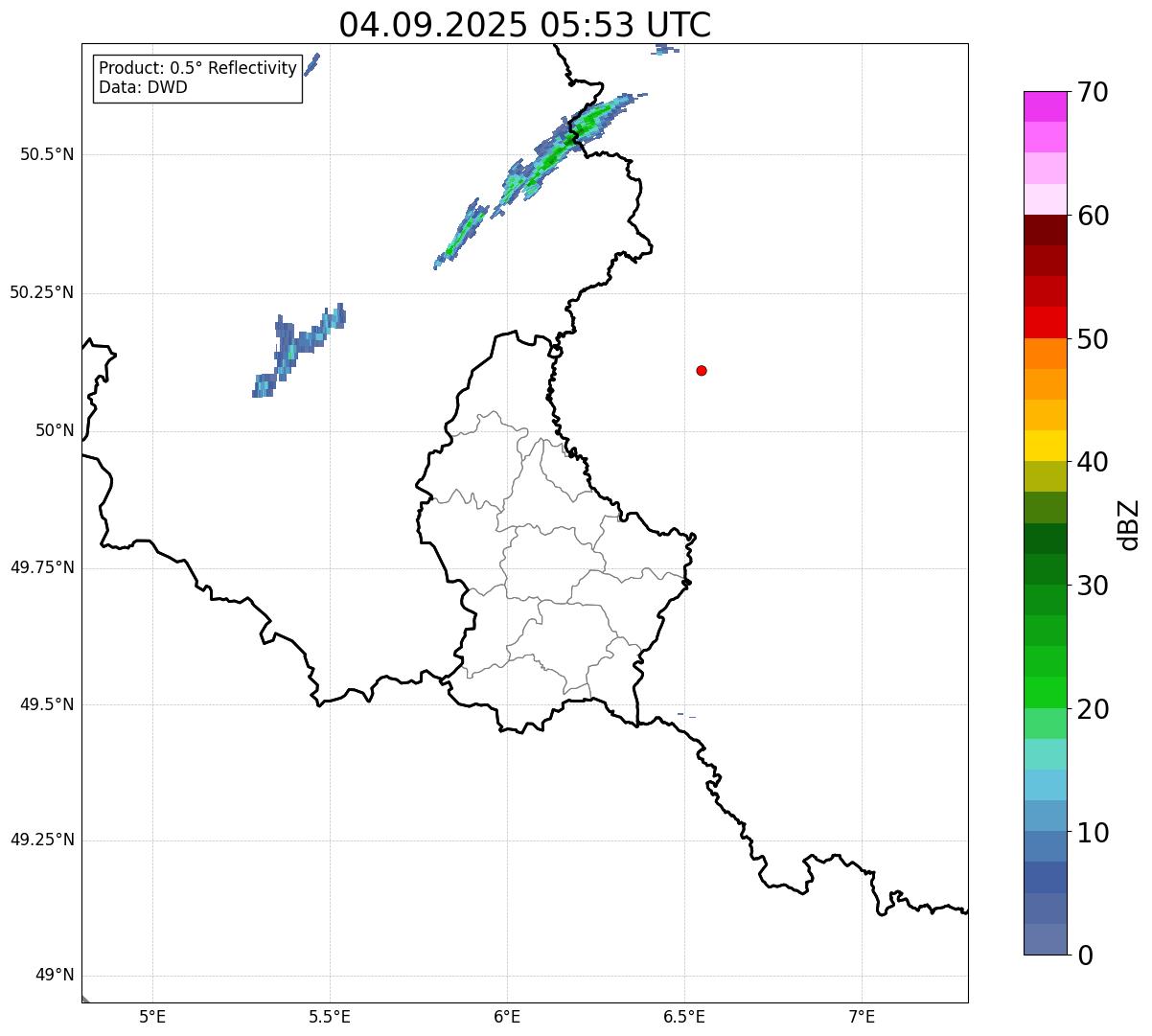
Task: Click the longitude label 6.5°E
Action: click(x=684, y=1017)
